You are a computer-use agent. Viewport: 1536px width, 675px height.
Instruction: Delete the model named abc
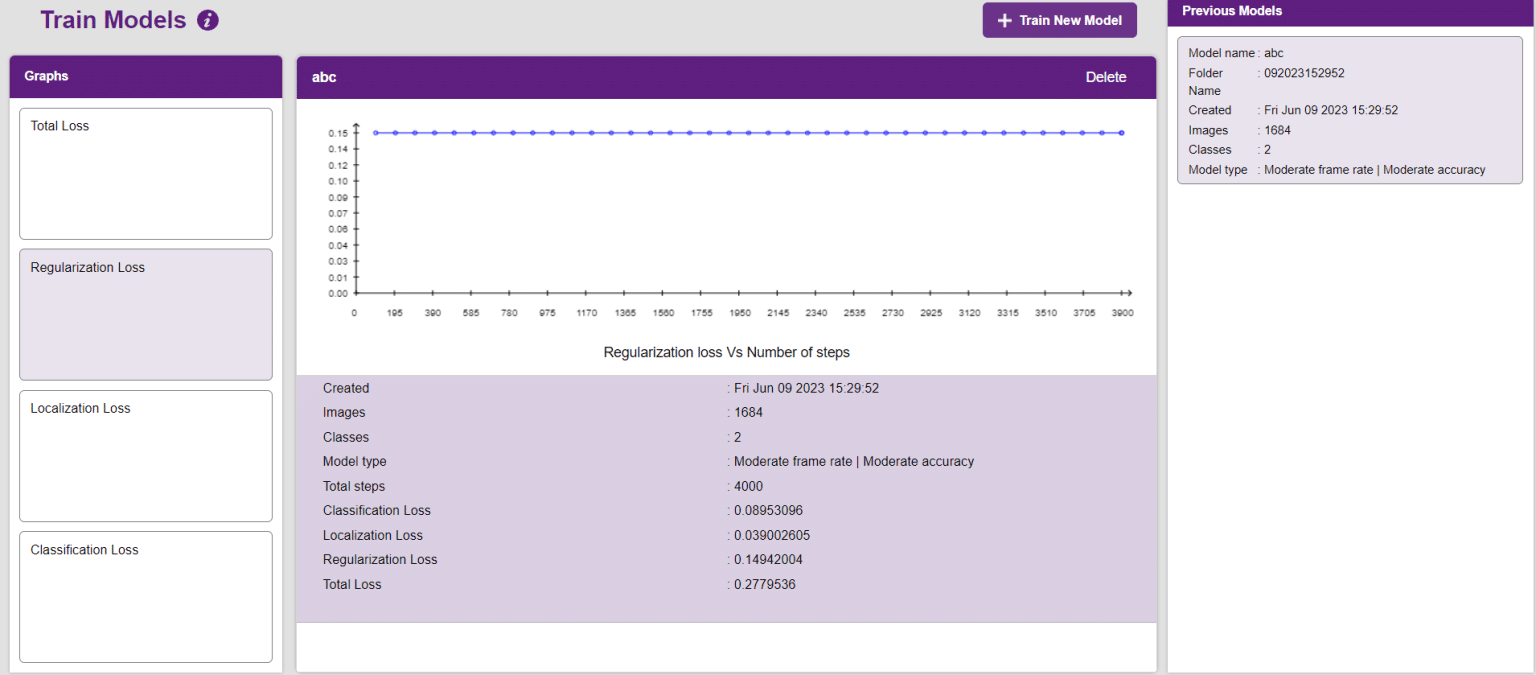1106,76
